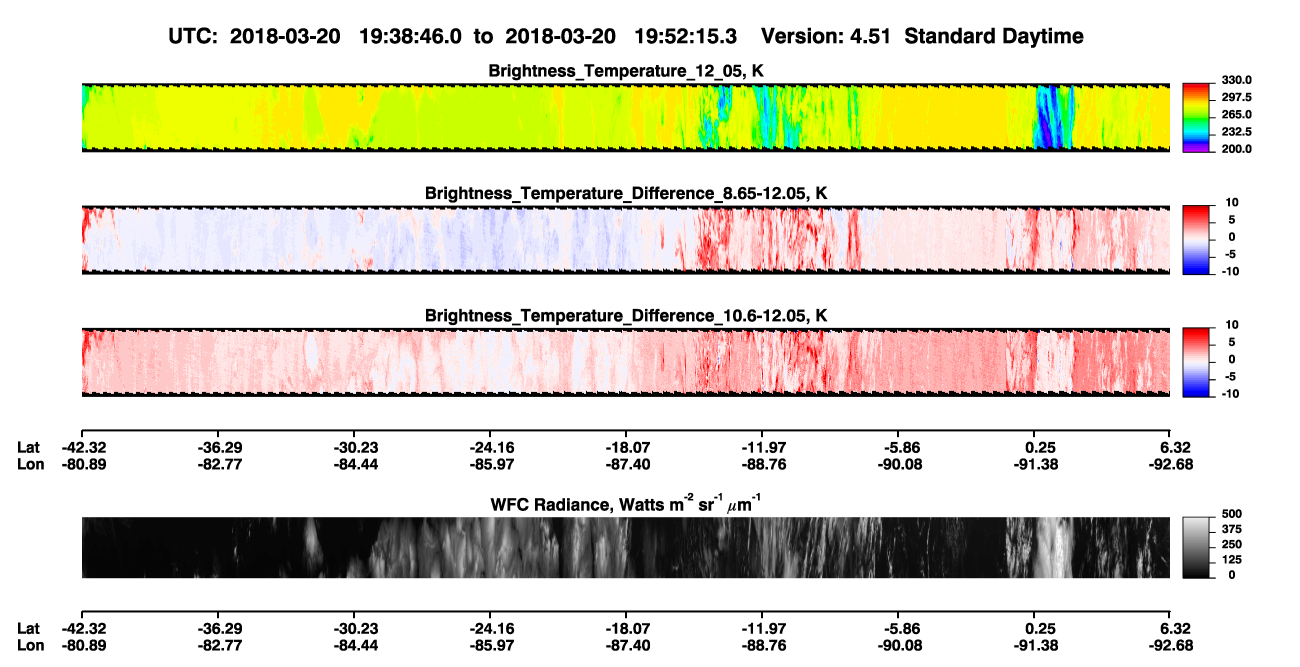
Task: Click the red-blue colorbar for 10.6-12.05 difference
Action: pyautogui.click(x=1196, y=362)
